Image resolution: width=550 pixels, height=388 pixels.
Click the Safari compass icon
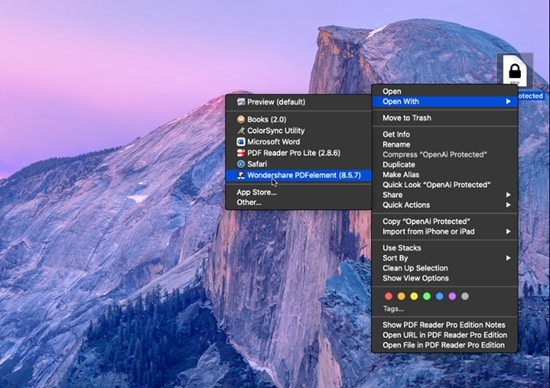pos(241,164)
